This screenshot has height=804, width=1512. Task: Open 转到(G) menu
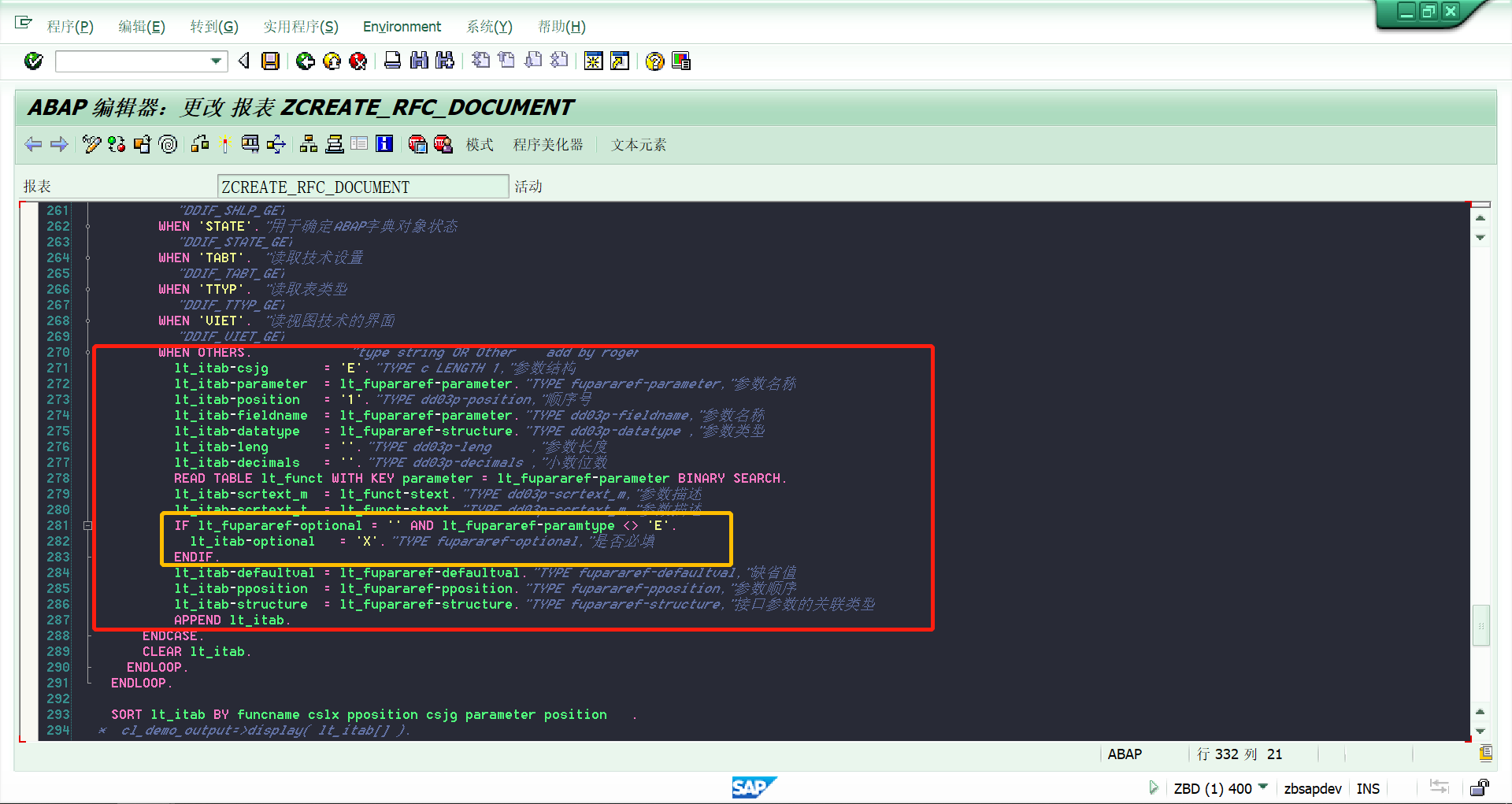[214, 27]
